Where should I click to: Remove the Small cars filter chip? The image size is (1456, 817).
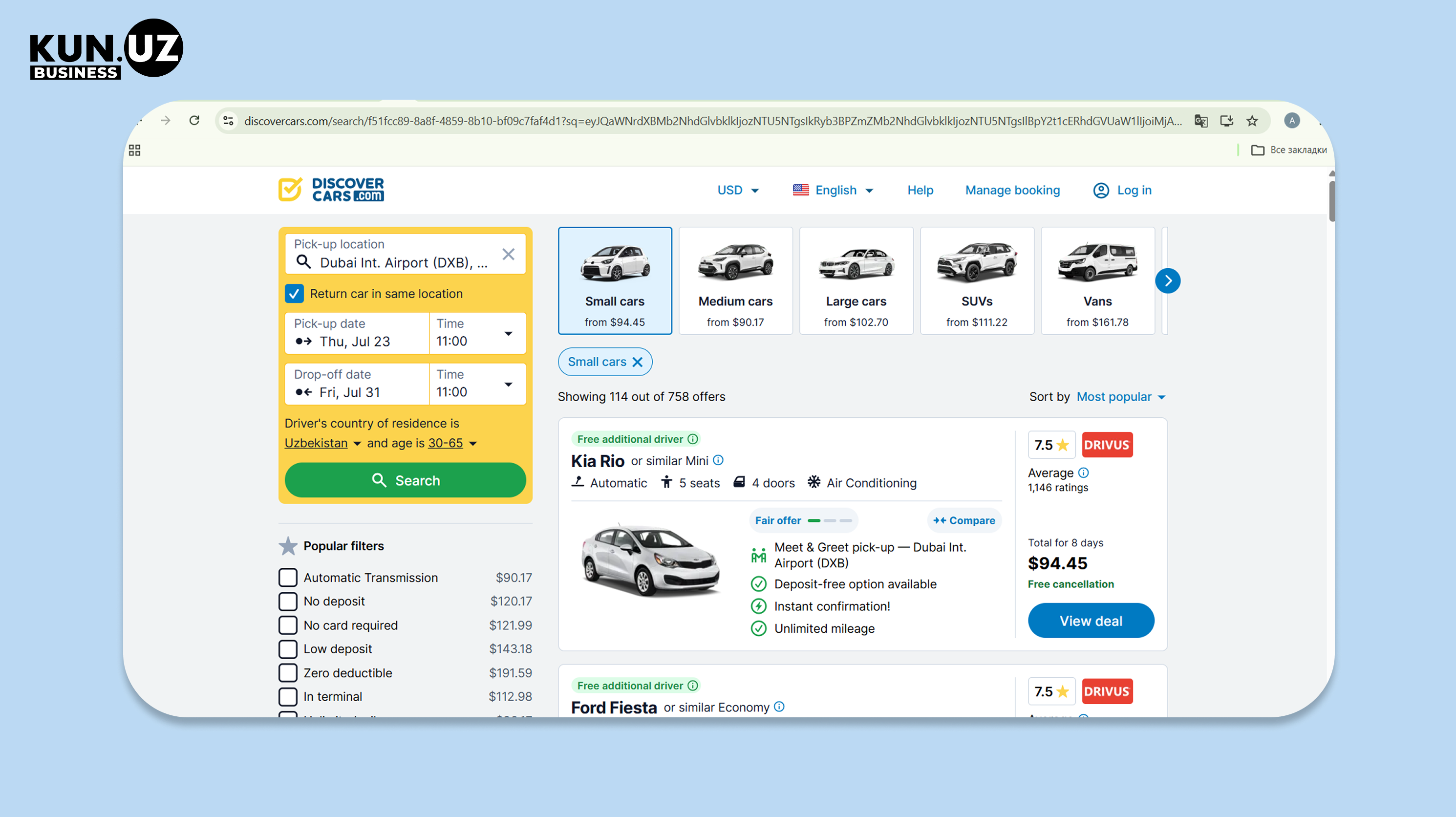tap(638, 362)
